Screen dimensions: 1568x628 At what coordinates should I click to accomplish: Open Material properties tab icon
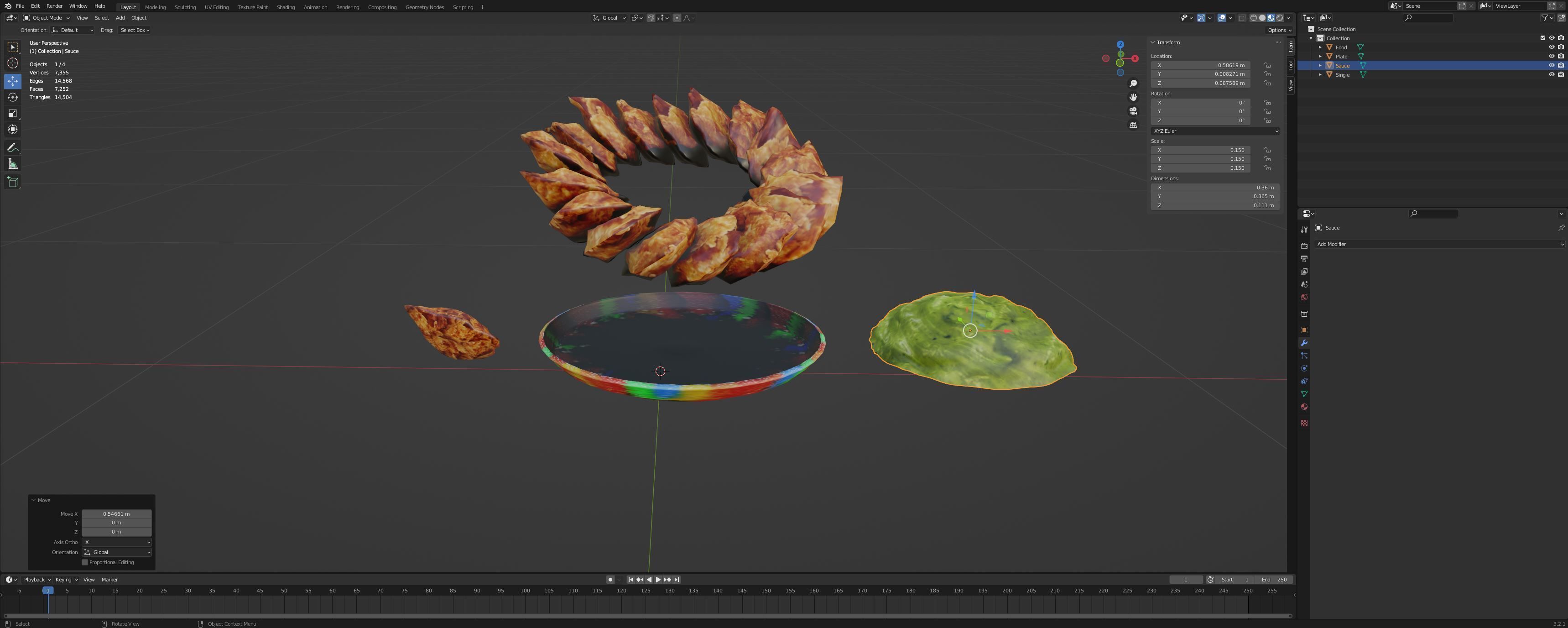pyautogui.click(x=1304, y=407)
